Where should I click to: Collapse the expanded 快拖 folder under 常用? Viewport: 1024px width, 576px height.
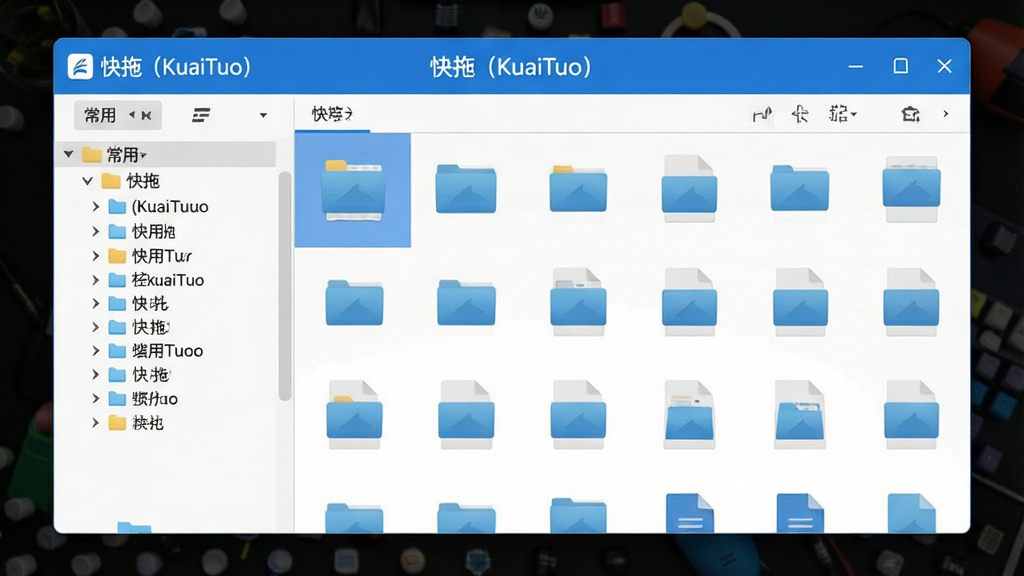coord(88,181)
